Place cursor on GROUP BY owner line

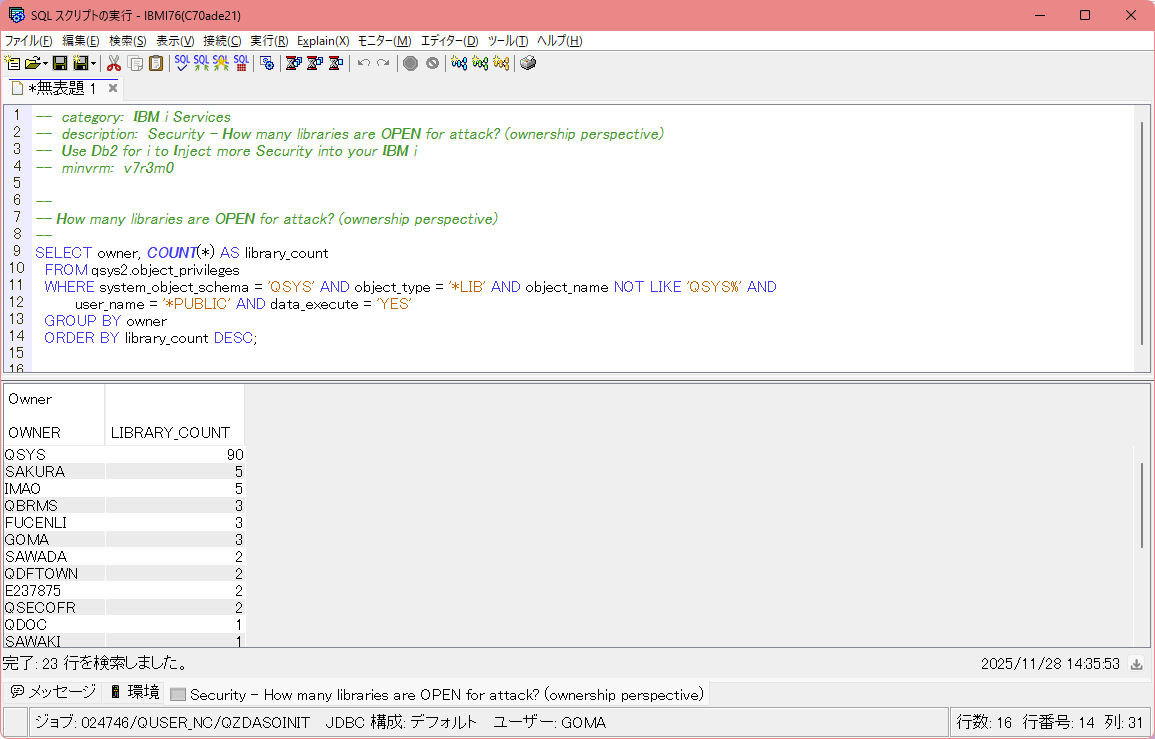[x=105, y=321]
